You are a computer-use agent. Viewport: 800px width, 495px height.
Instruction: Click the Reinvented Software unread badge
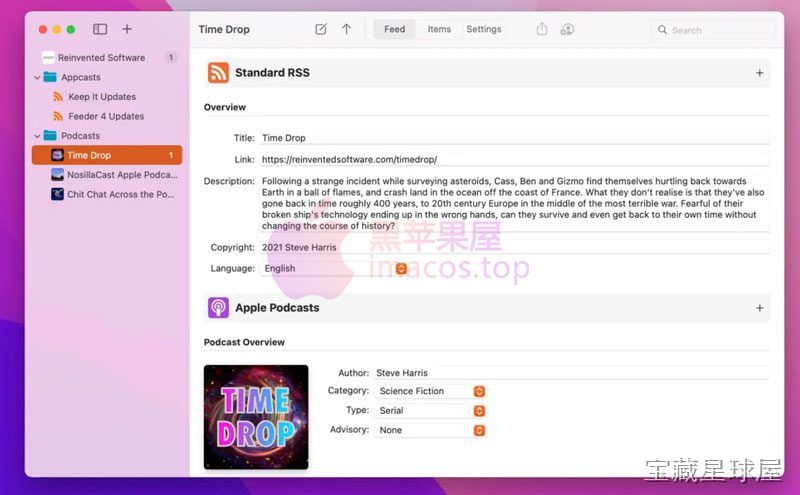coord(171,58)
